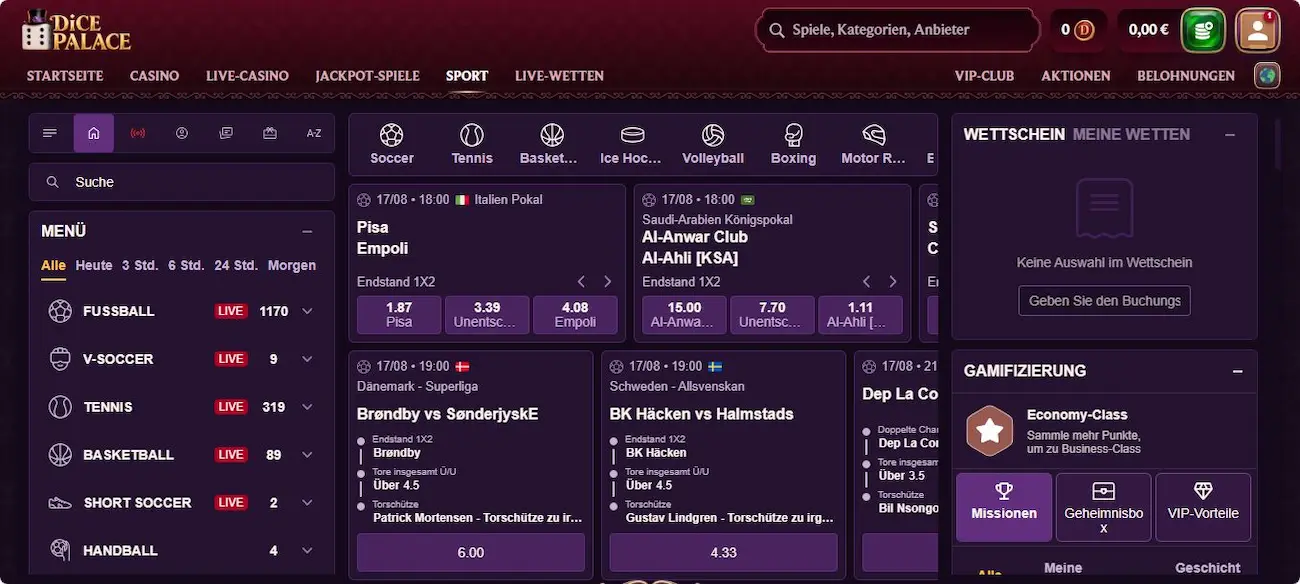Viewport: 1300px width, 584px height.
Task: Click the player profile icon in the toolbar
Action: coord(182,133)
